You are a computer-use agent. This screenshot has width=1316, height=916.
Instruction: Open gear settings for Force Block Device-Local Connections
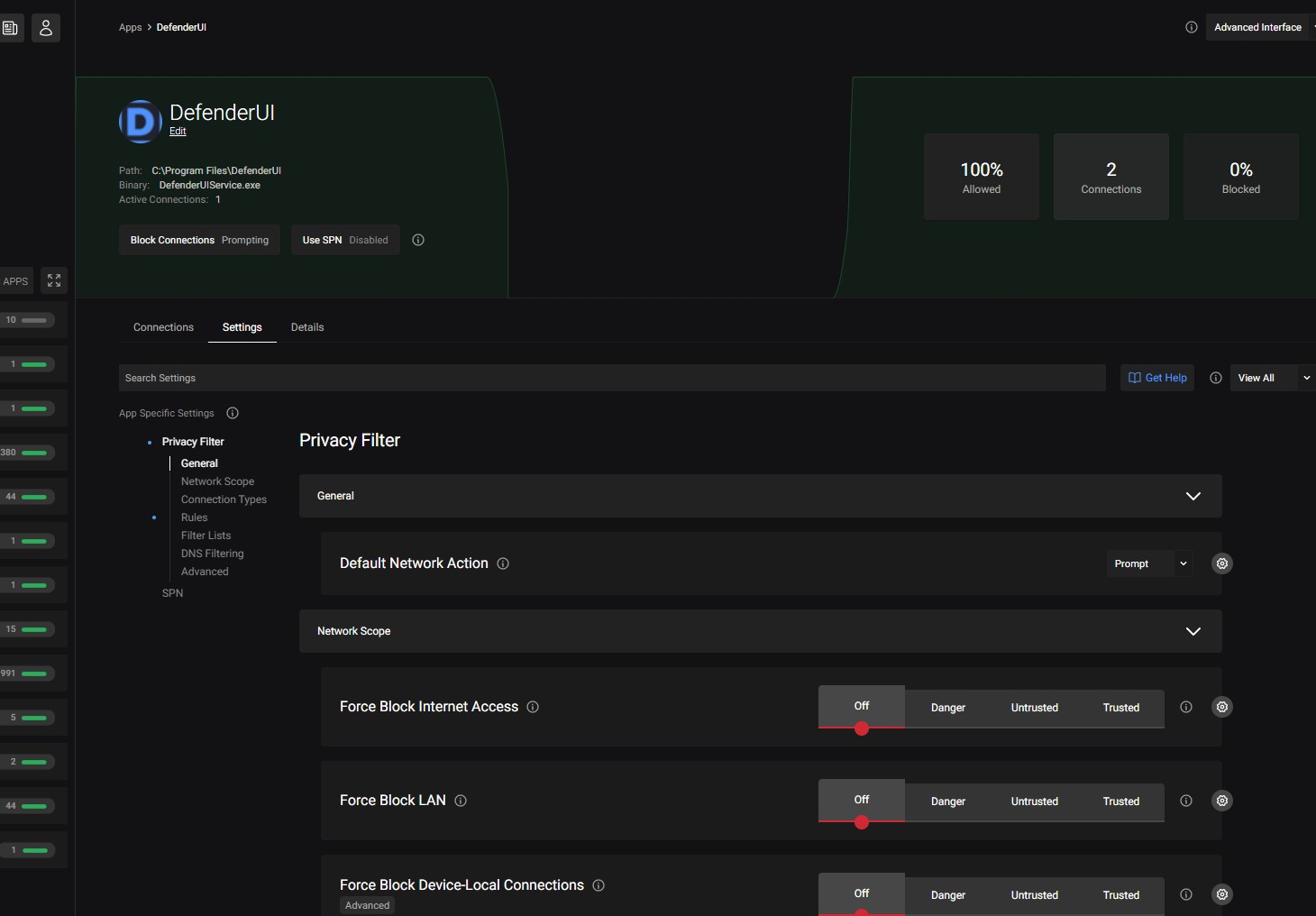1222,894
